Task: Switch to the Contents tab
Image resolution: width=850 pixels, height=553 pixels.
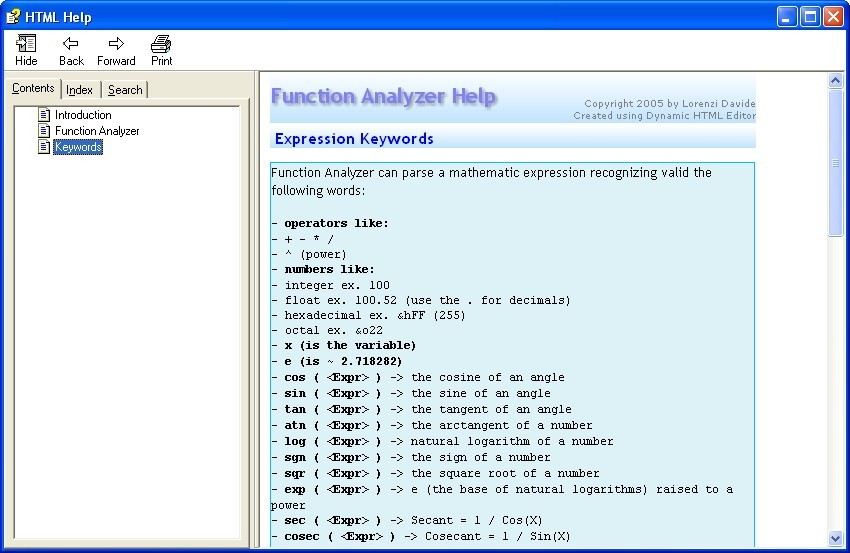Action: pos(33,88)
